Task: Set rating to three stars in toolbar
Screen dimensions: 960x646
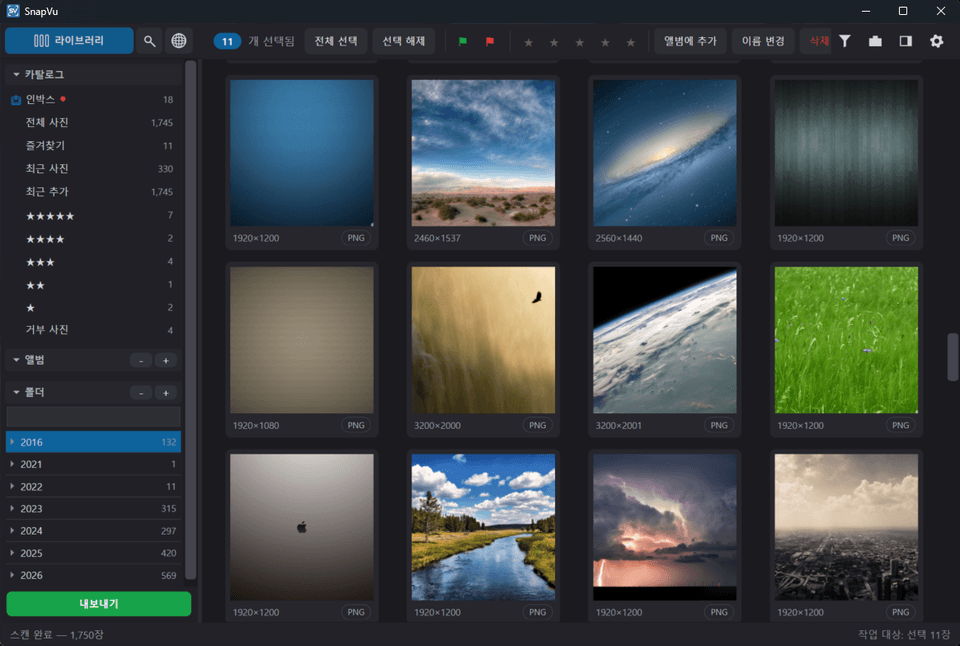Action: (580, 42)
